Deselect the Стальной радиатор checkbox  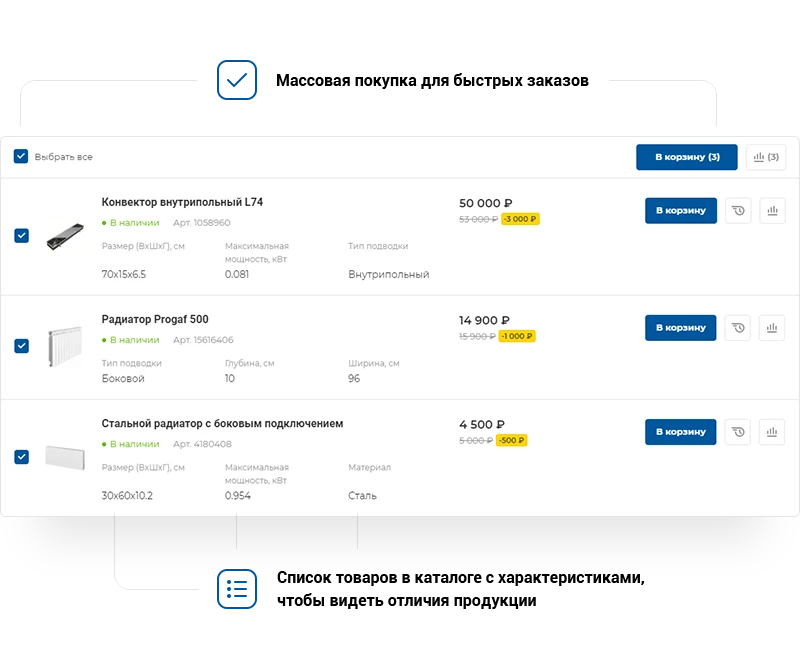(x=22, y=457)
